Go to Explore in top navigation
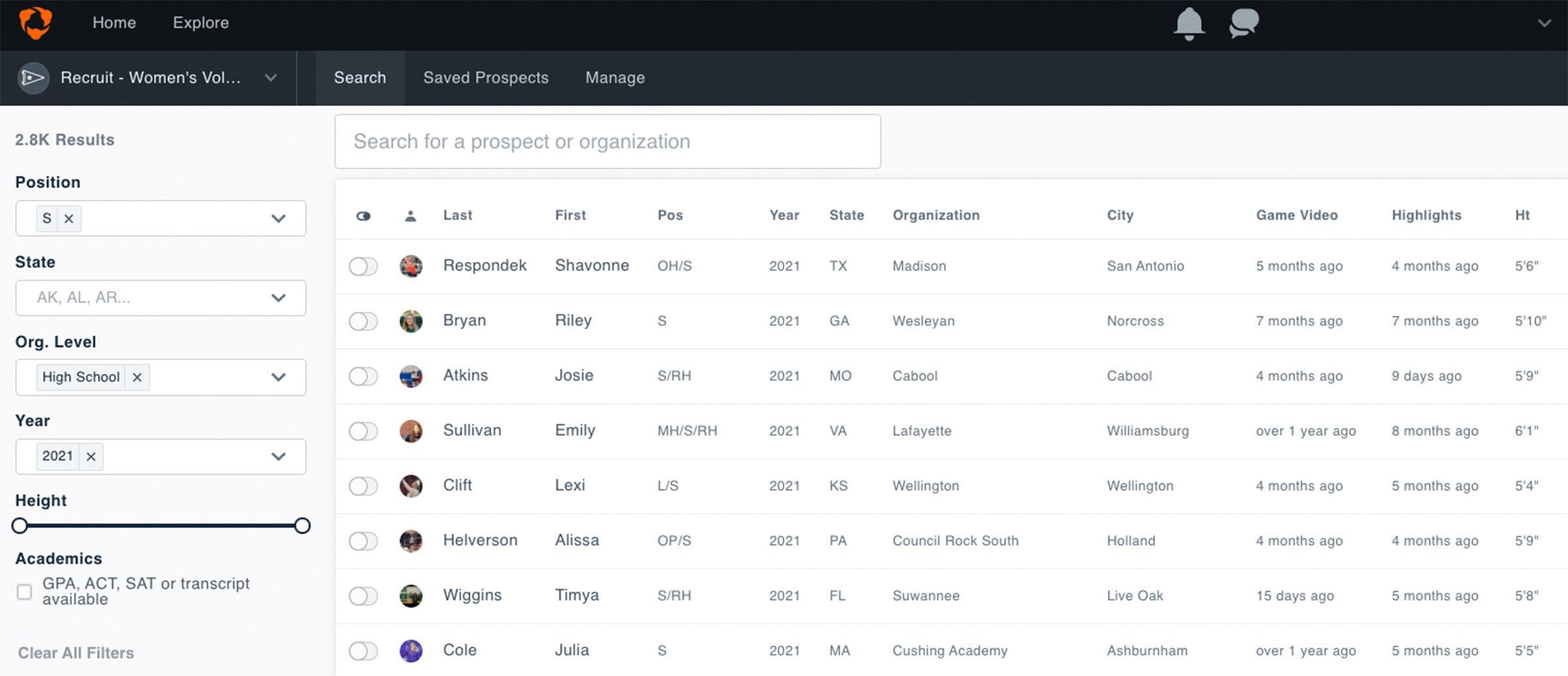Viewport: 1568px width, 676px height. pyautogui.click(x=201, y=23)
